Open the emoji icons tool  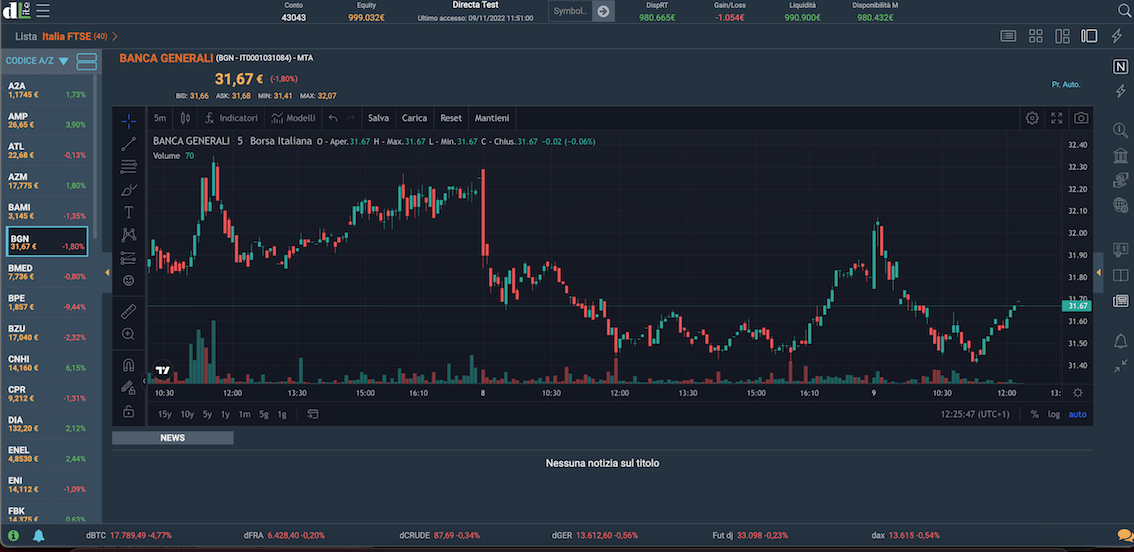click(129, 280)
